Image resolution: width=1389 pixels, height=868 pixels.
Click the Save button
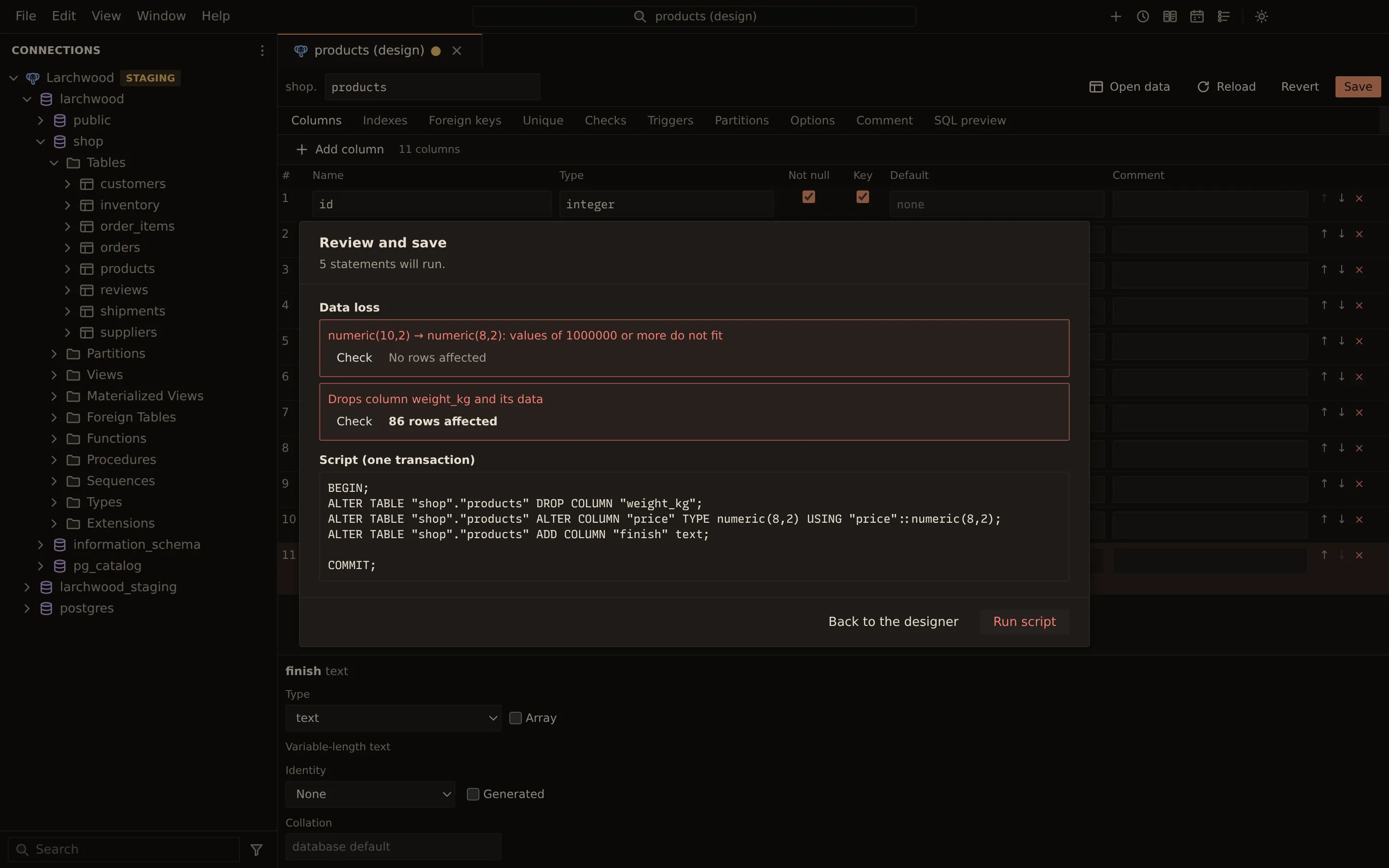(x=1358, y=87)
